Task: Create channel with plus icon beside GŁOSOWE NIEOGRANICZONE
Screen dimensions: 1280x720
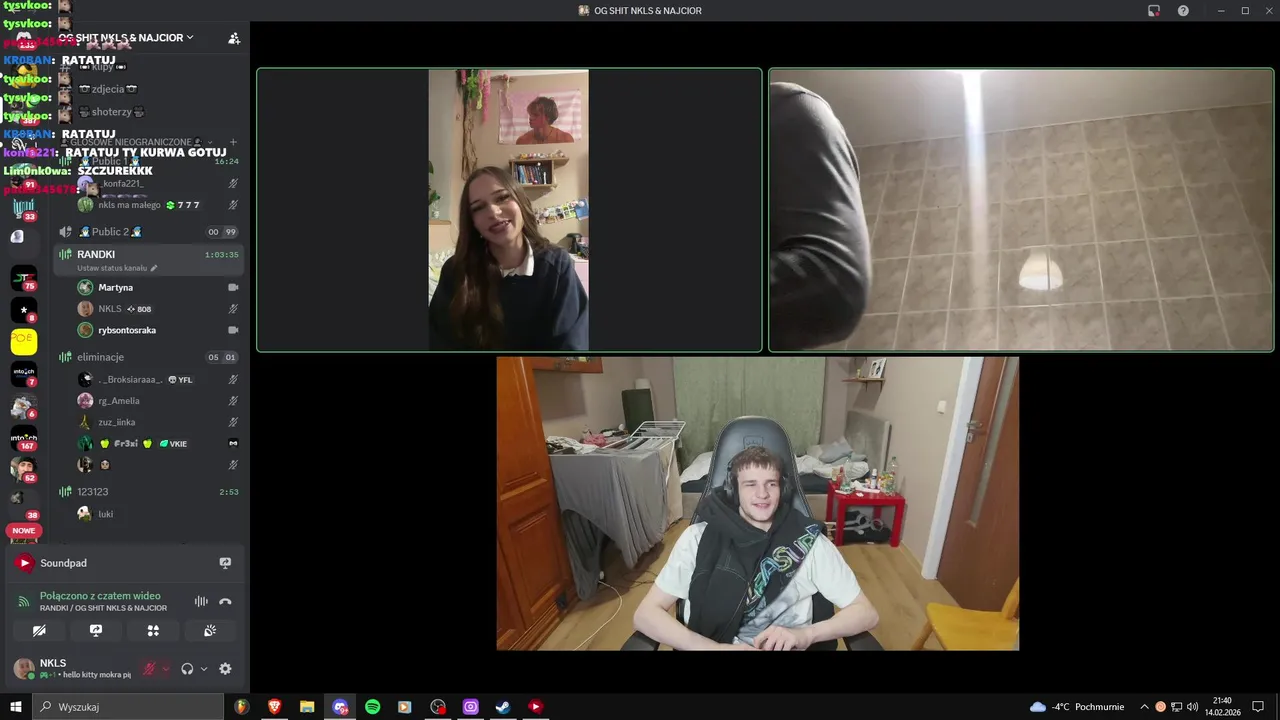Action: [233, 142]
